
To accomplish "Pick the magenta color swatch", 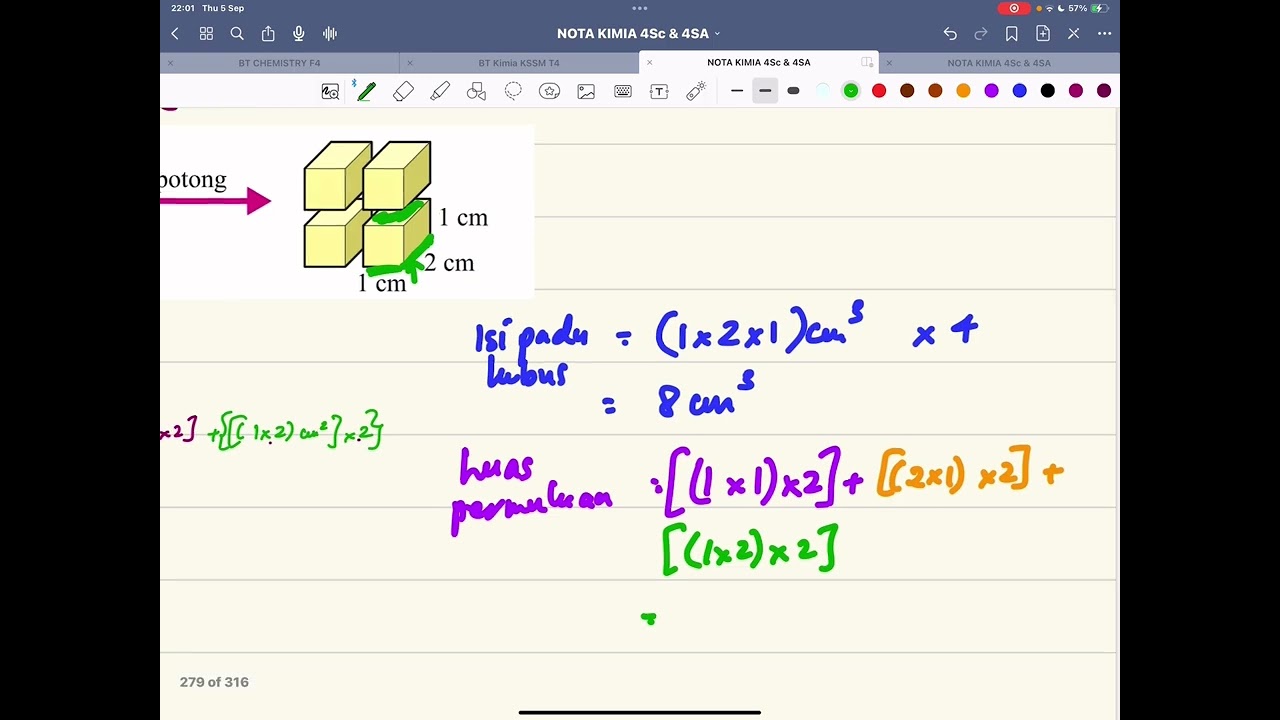I will pyautogui.click(x=1076, y=91).
